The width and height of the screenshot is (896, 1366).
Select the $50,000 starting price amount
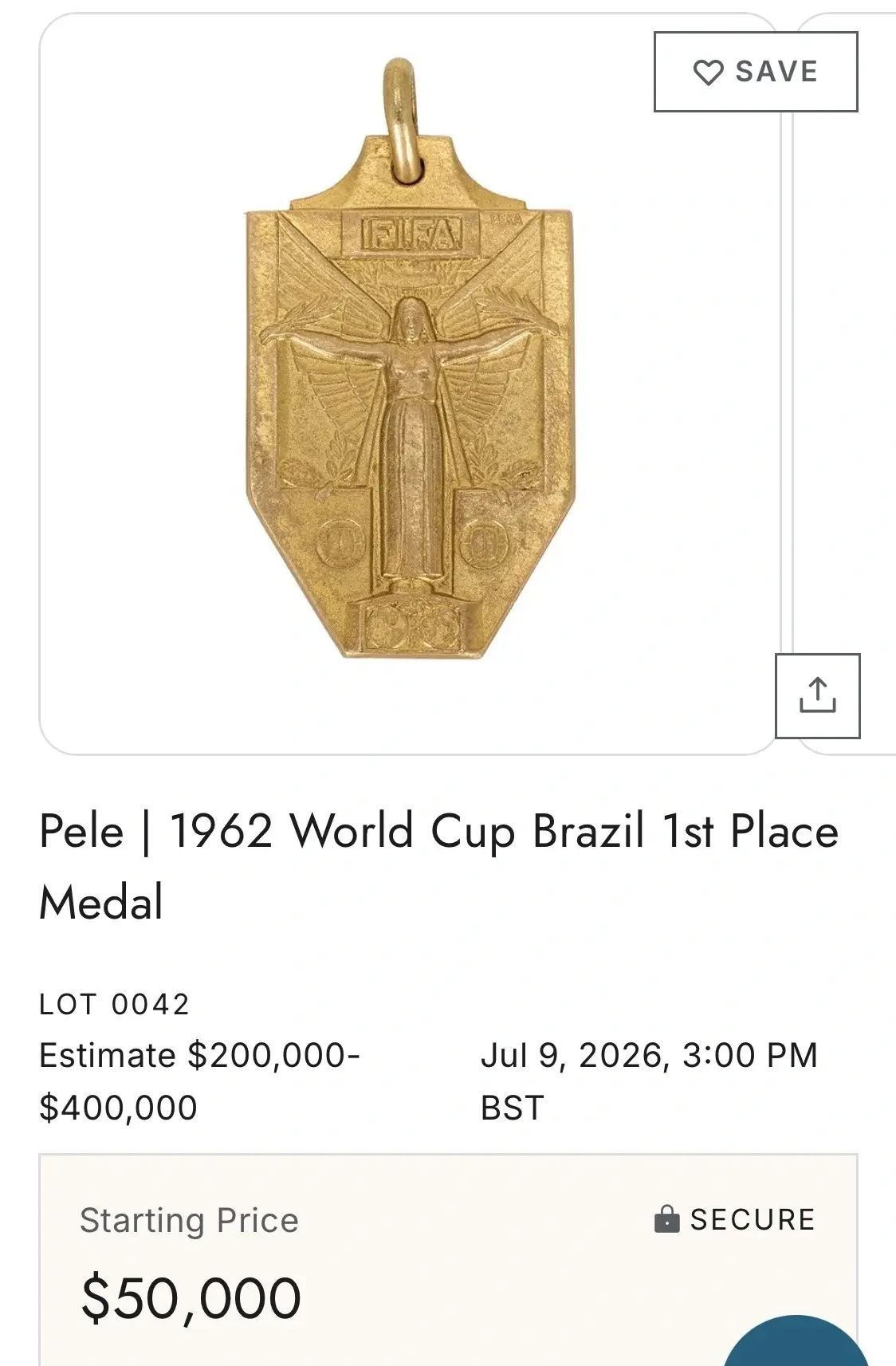(x=191, y=1298)
